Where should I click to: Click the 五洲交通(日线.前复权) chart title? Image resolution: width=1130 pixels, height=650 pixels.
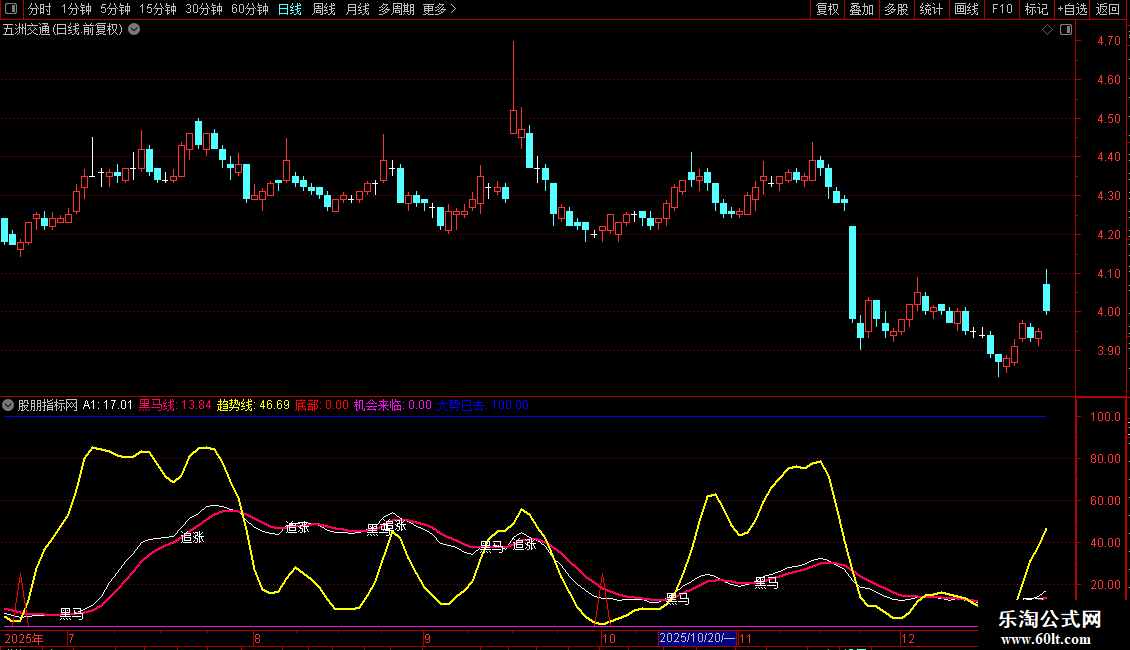(x=63, y=30)
